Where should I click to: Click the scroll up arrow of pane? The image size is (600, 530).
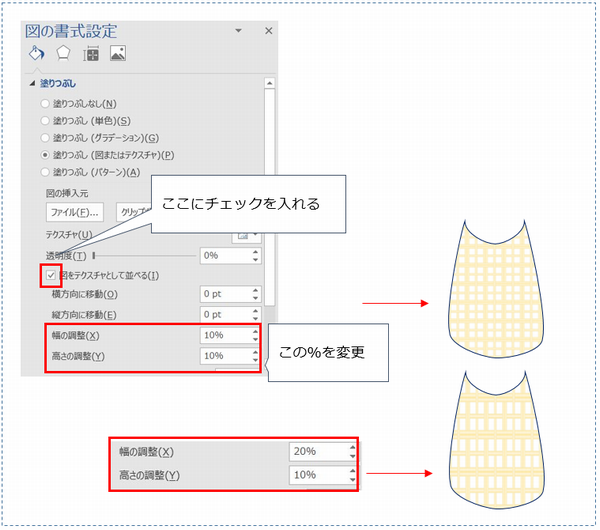click(269, 83)
